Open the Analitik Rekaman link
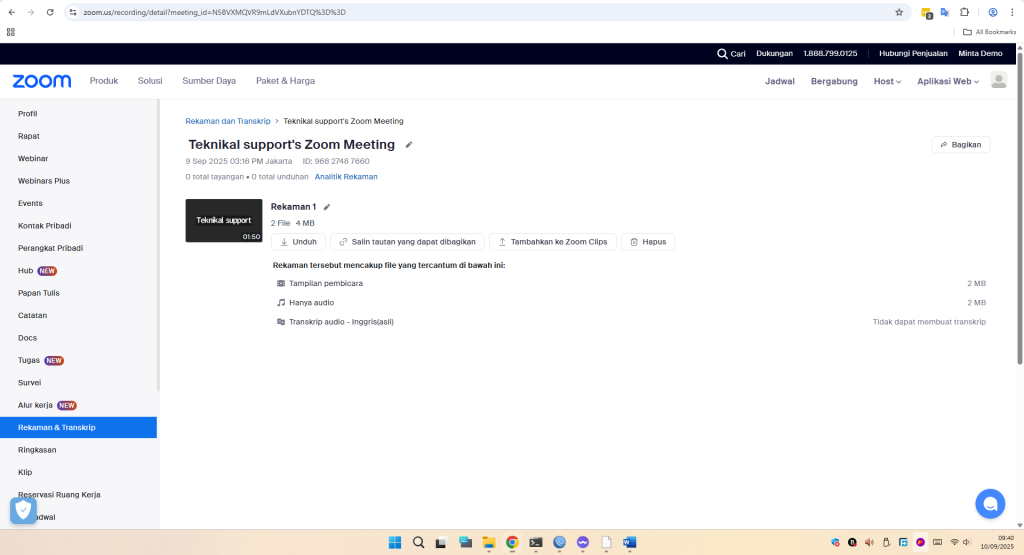1024x555 pixels. click(346, 177)
